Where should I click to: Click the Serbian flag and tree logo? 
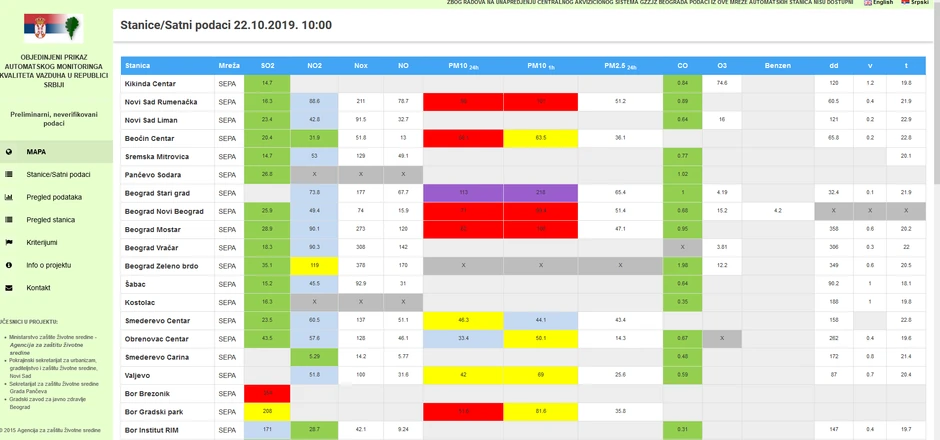point(53,28)
